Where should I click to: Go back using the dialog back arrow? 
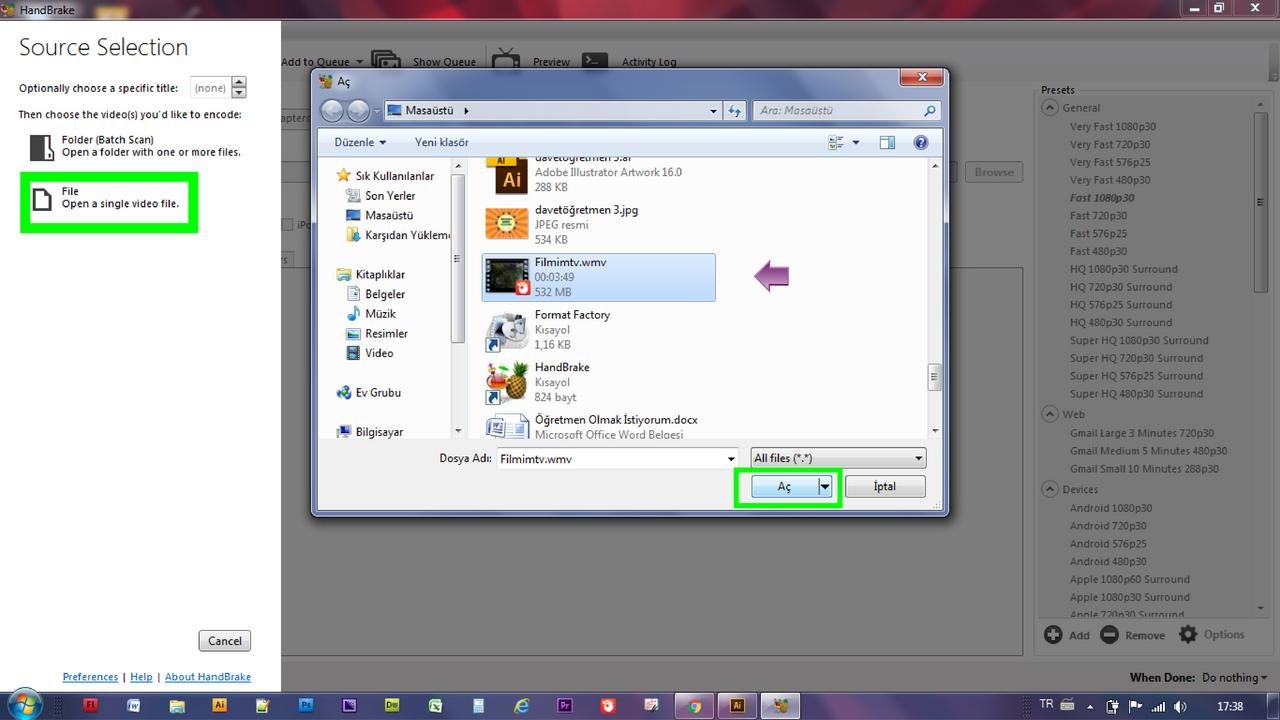coord(332,111)
